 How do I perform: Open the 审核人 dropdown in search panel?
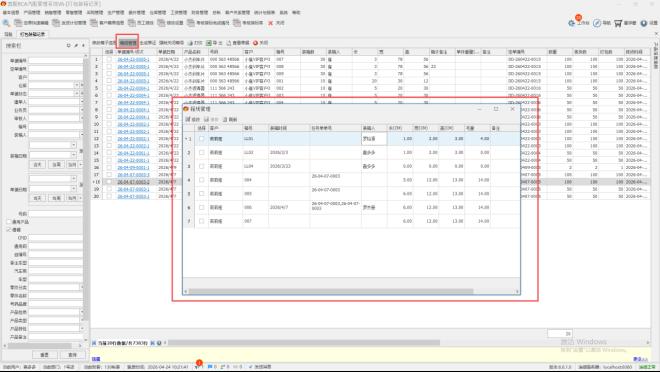81,118
